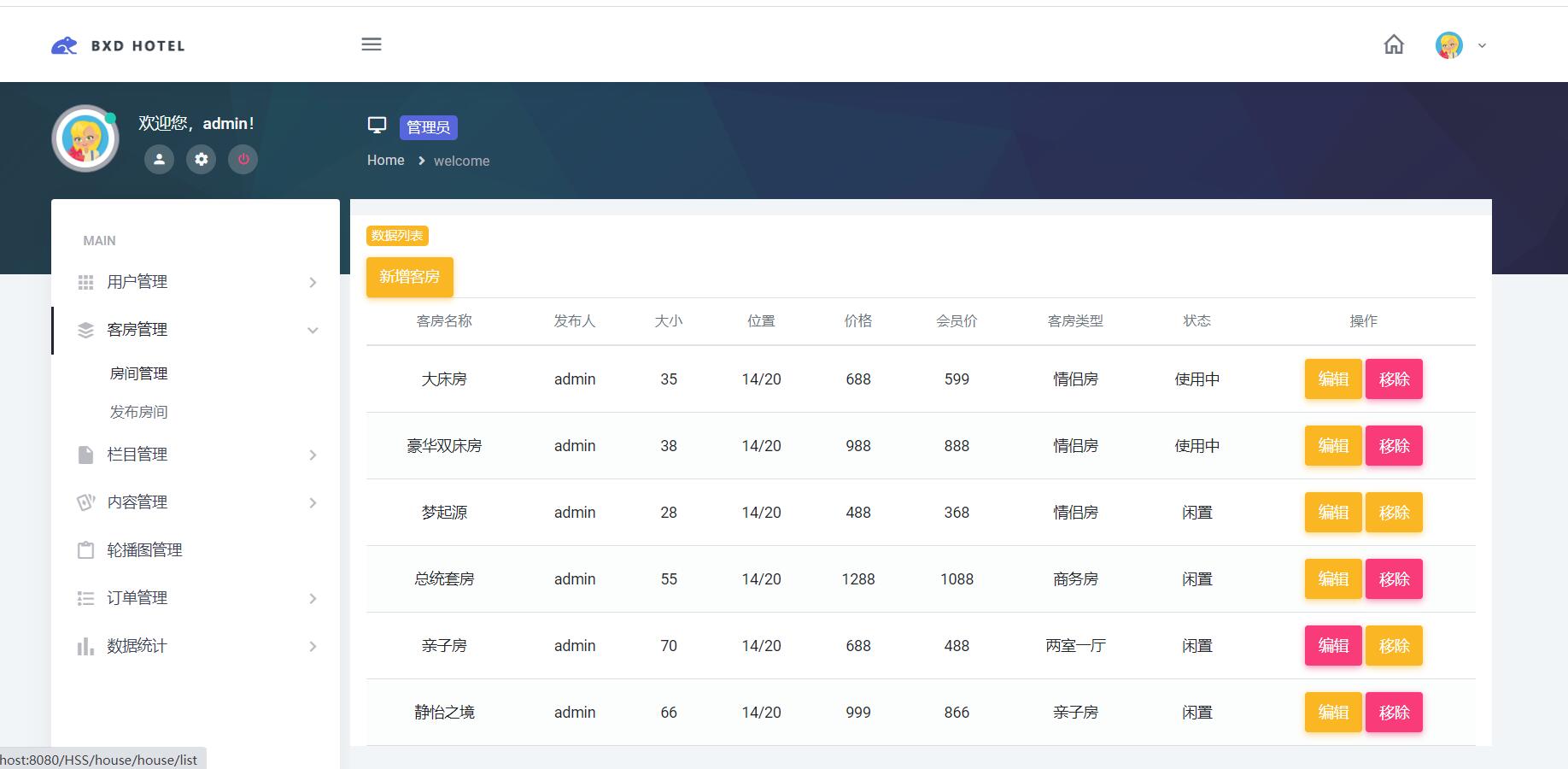
Task: Click the 两室一厅 room type cell
Action: 1075,646
